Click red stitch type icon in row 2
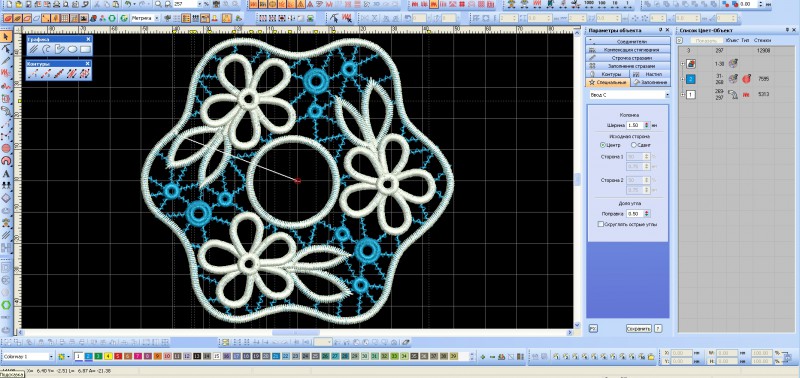The image size is (800, 378). pos(745,79)
